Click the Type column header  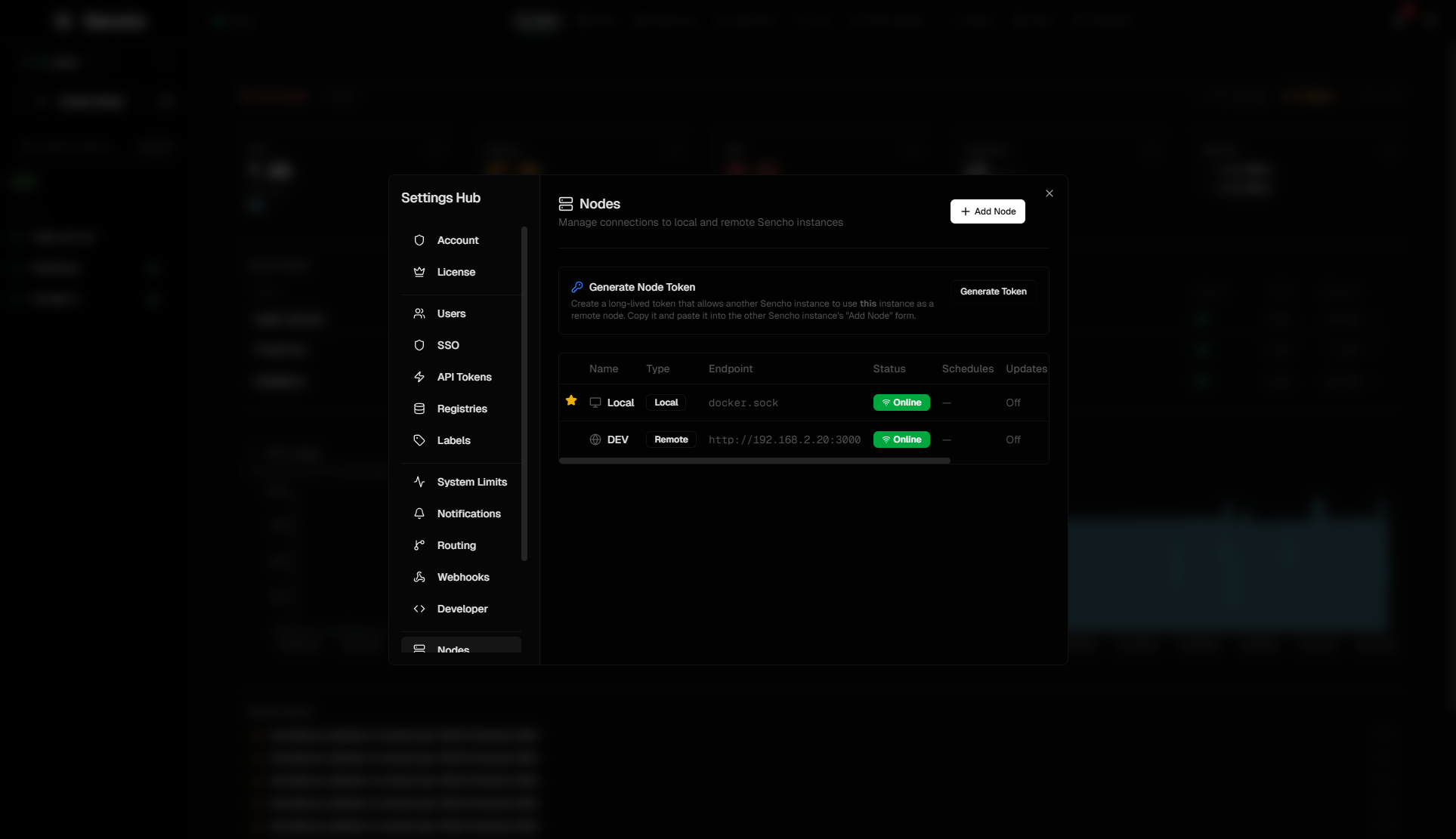point(657,369)
